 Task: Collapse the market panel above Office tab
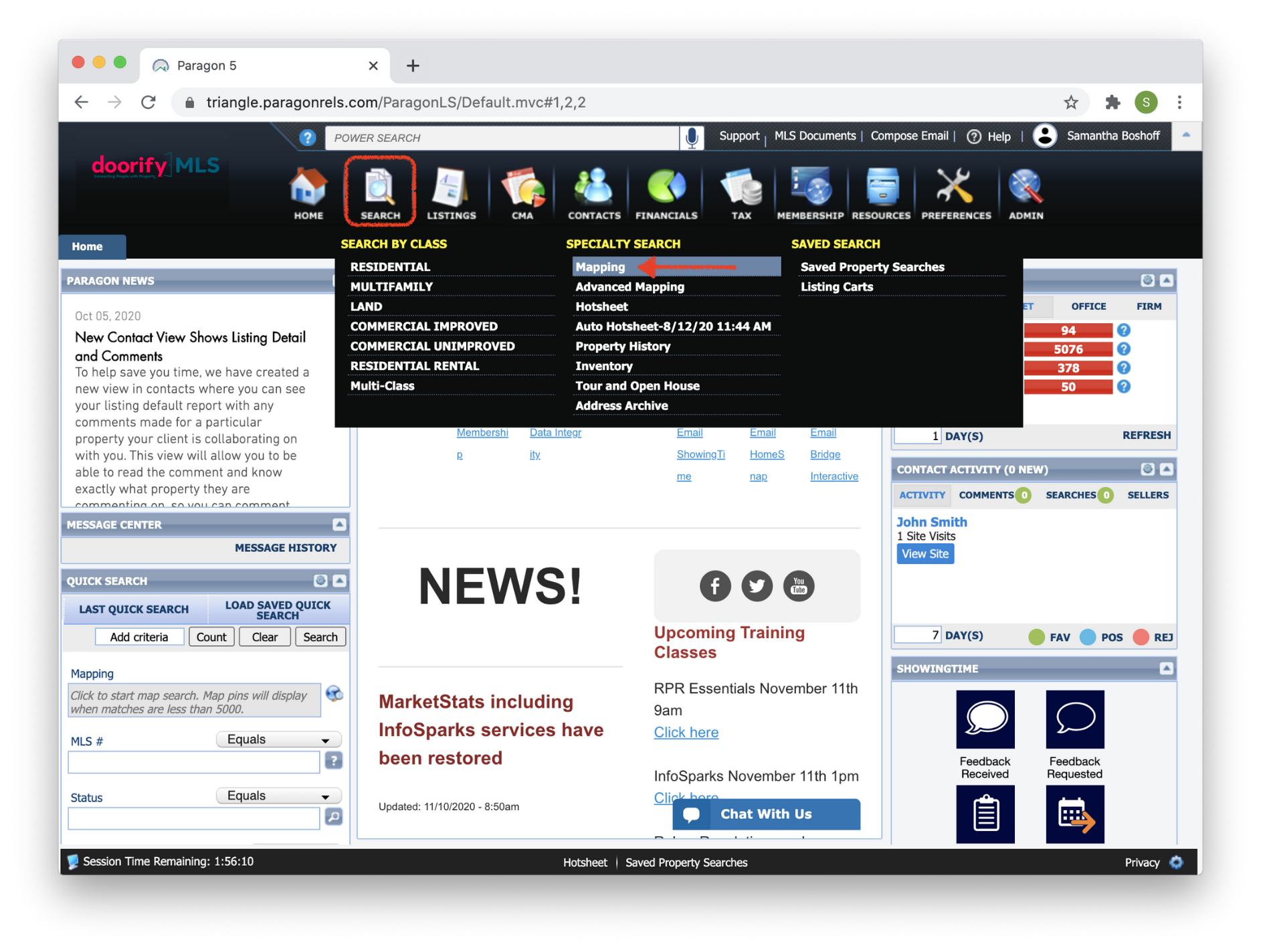tap(1166, 280)
